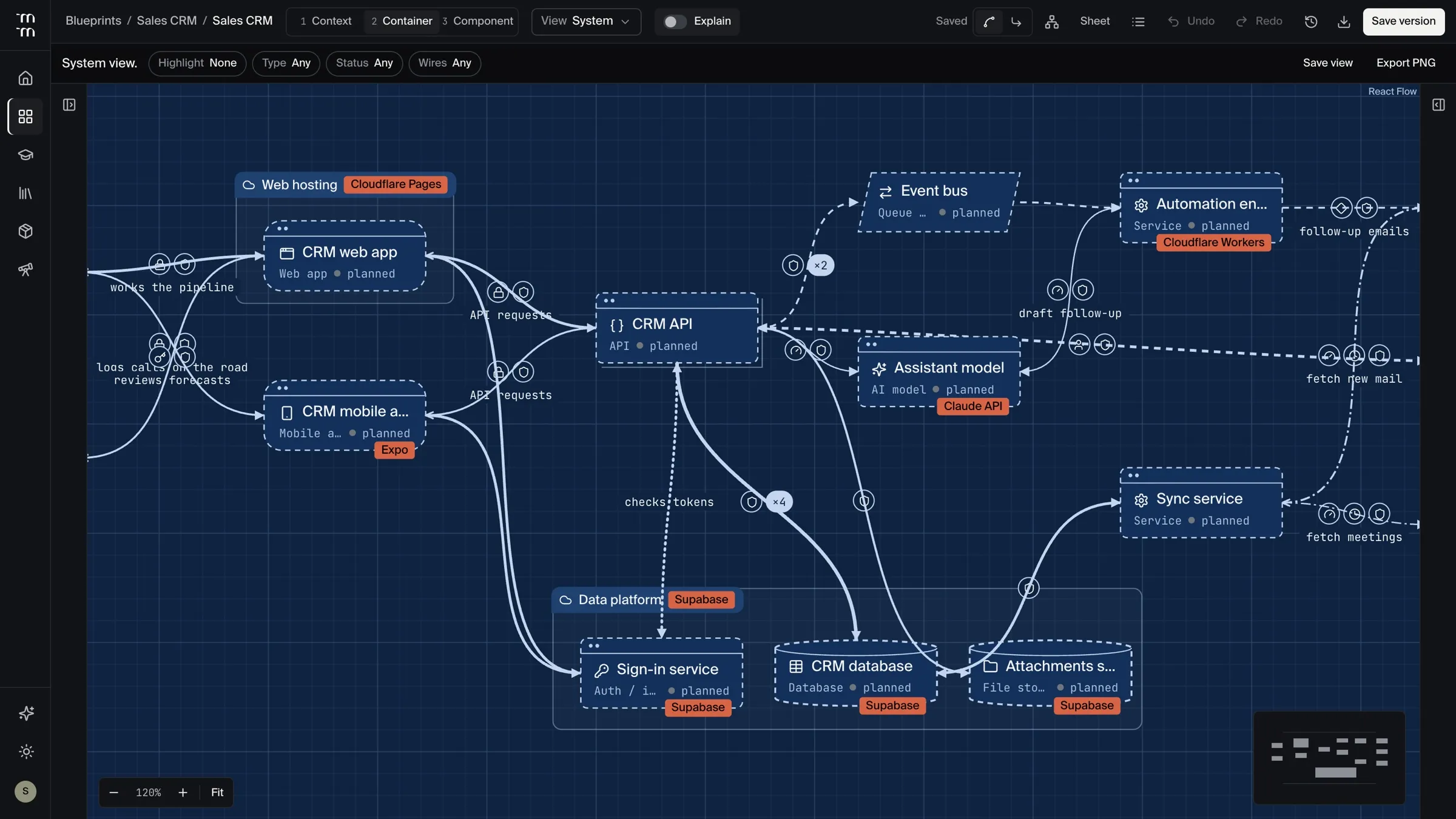This screenshot has height=819, width=1456.
Task: Toggle the sun theme icon
Action: click(26, 752)
